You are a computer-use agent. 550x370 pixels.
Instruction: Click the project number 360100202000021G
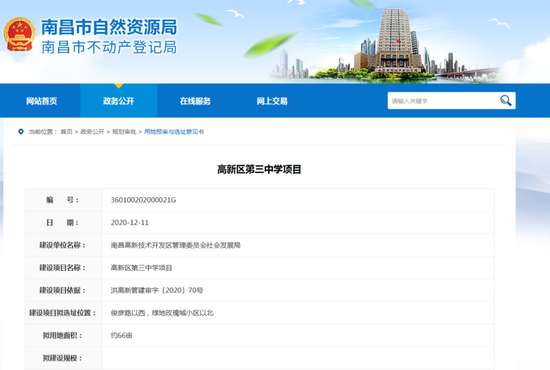pos(143,200)
